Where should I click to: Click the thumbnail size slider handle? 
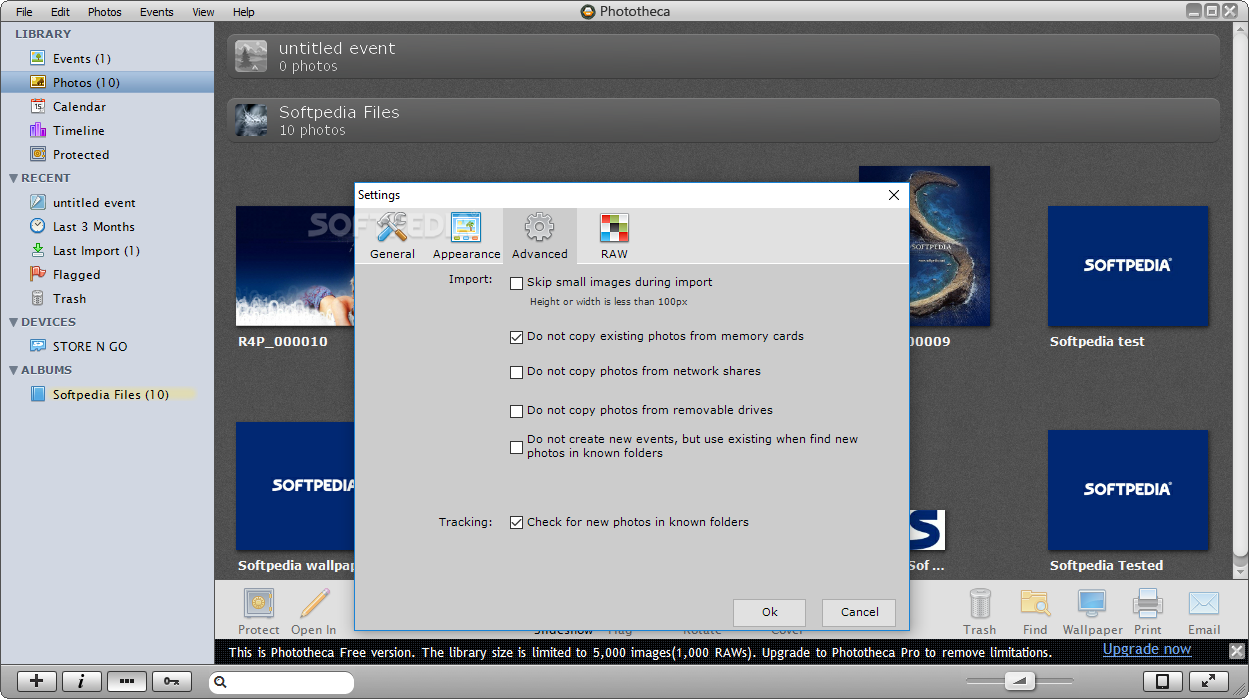tap(1019, 681)
